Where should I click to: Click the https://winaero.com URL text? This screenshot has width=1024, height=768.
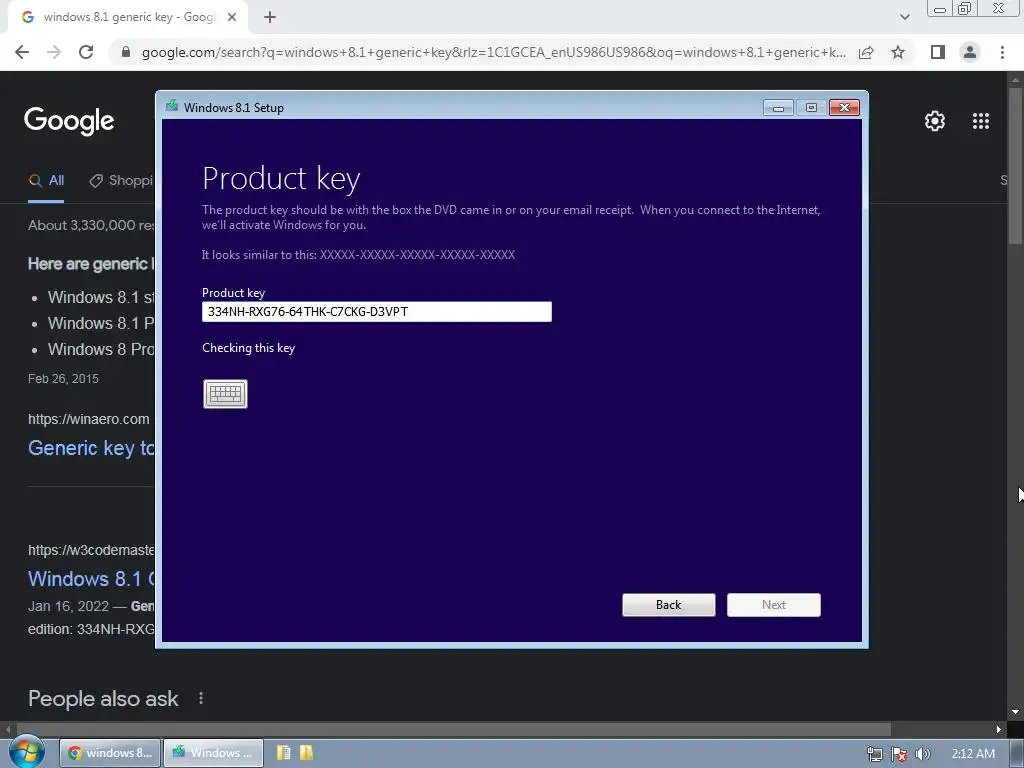[89, 419]
